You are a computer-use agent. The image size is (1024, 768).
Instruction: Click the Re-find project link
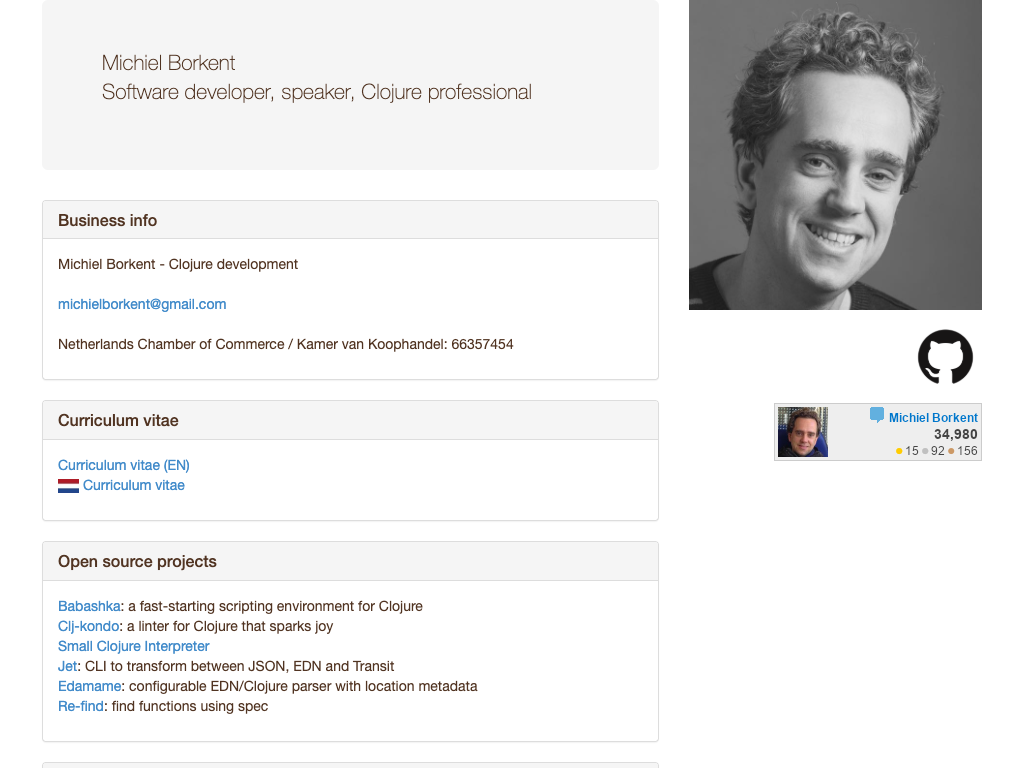[81, 706]
